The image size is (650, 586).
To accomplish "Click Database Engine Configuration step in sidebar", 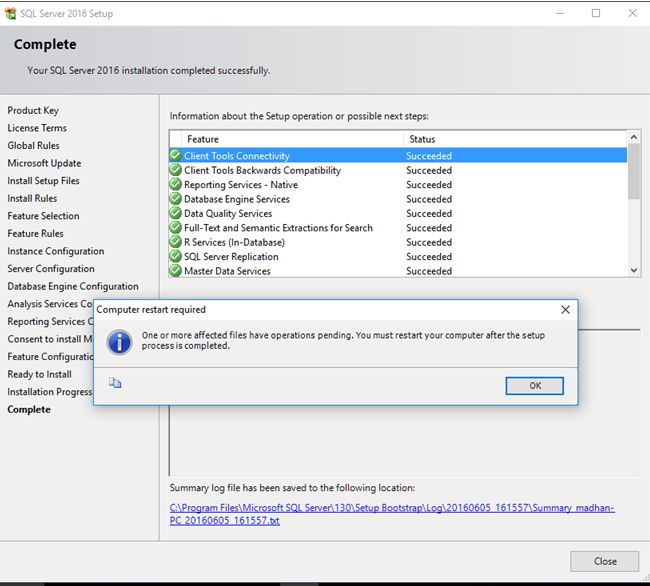I will [73, 286].
